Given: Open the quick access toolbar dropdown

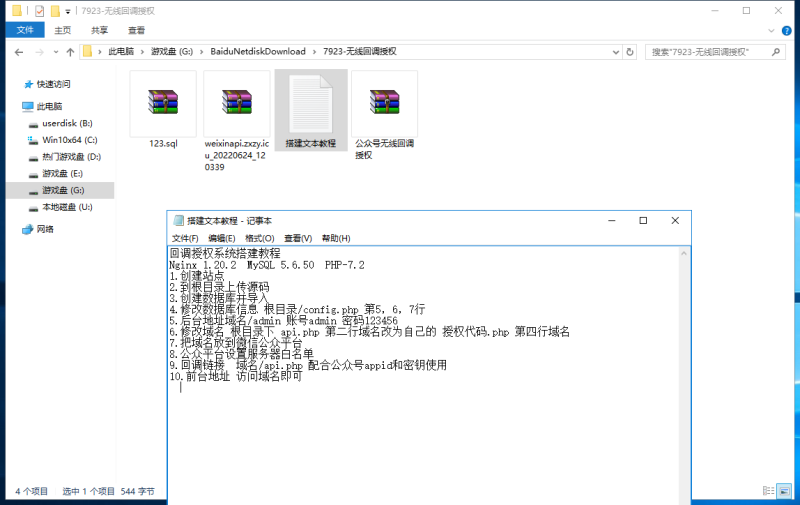Looking at the screenshot, I should [67, 11].
